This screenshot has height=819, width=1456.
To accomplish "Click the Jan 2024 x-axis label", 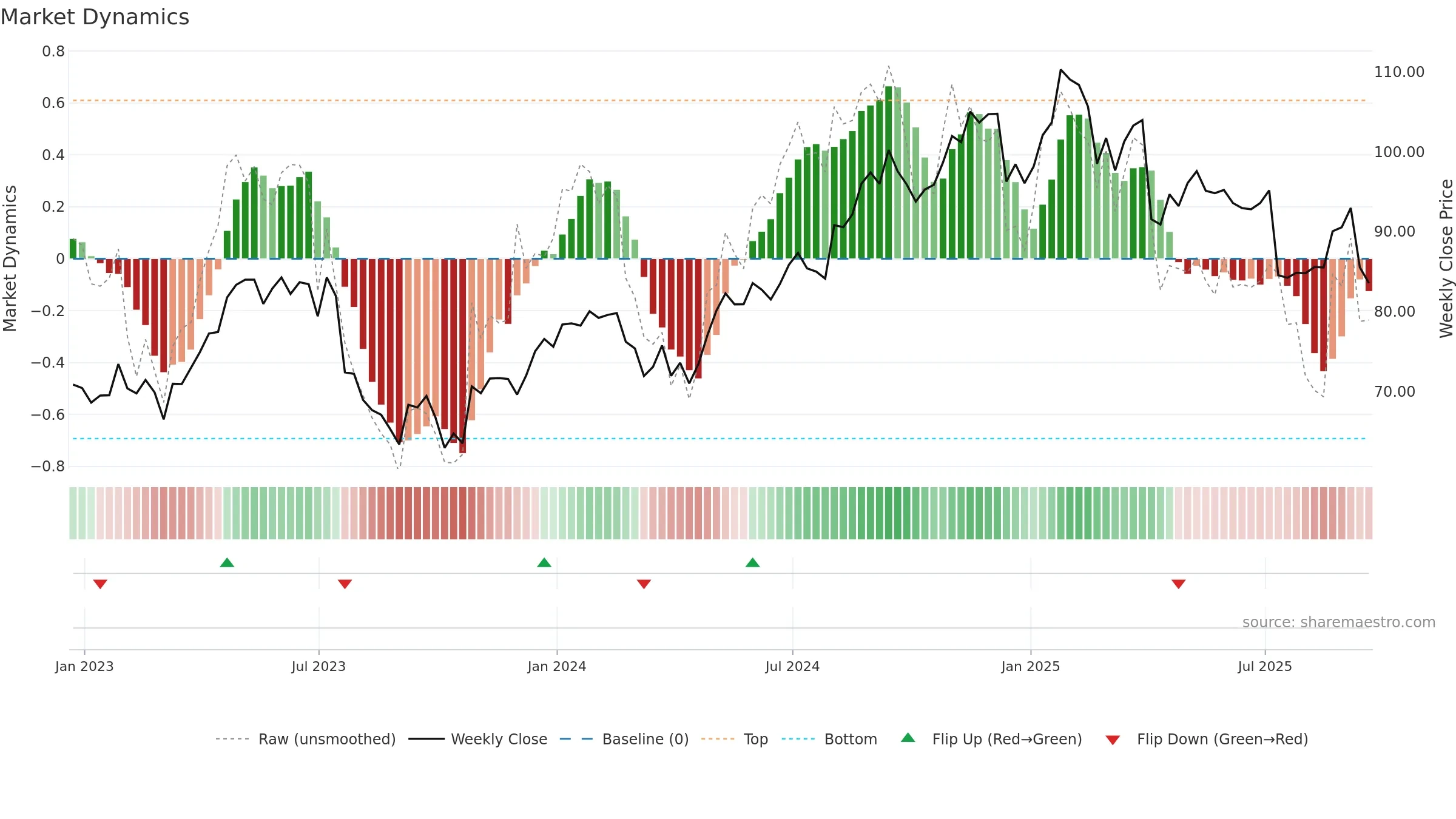I will point(557,666).
